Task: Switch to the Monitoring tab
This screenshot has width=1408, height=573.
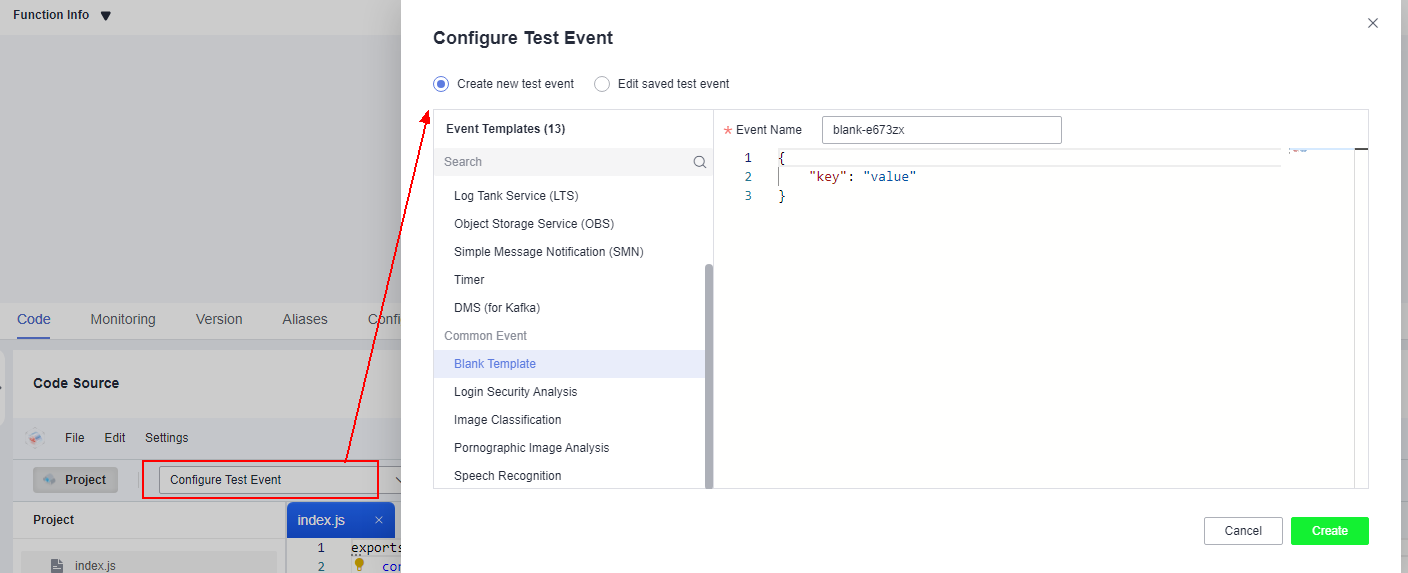Action: [123, 320]
